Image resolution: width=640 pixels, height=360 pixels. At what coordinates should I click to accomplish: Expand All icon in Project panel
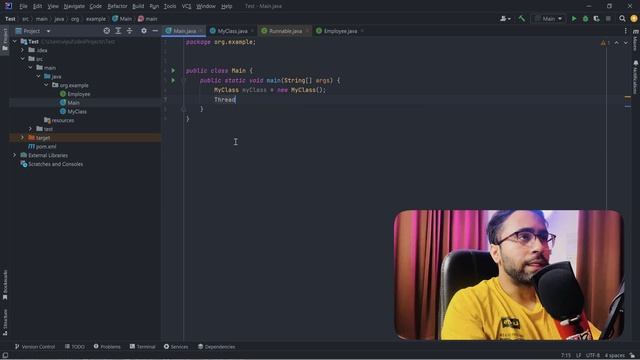click(118, 31)
